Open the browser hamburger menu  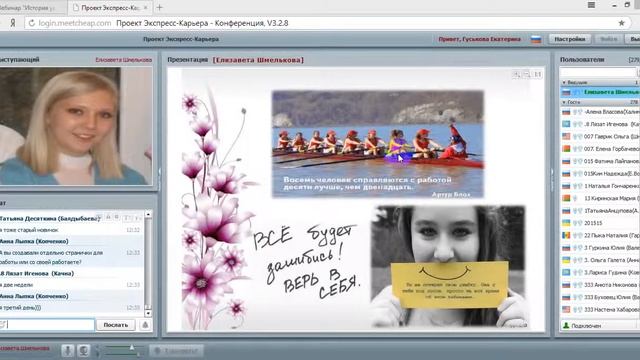[591, 5]
